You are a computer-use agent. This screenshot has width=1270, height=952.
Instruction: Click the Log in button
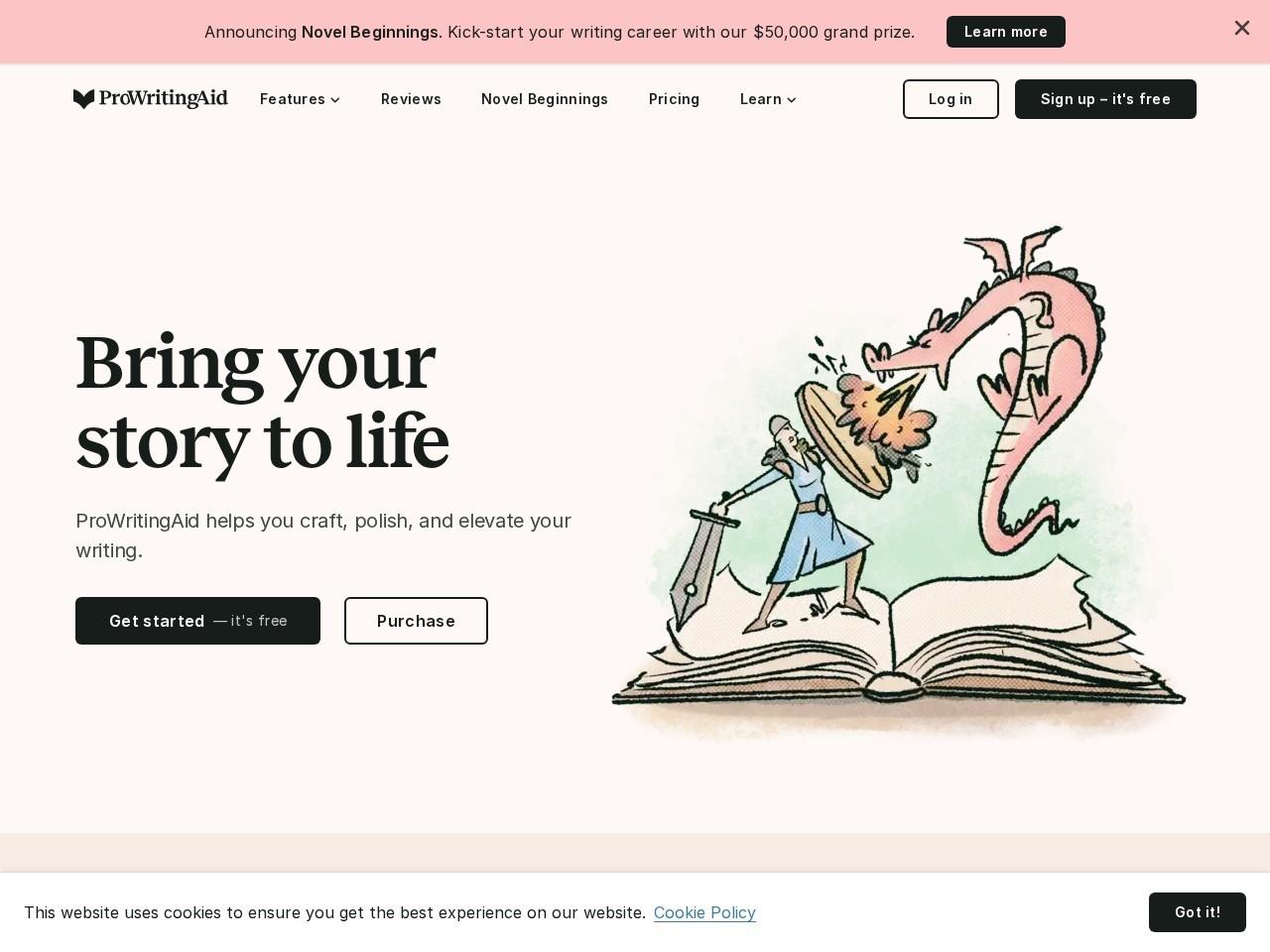[x=951, y=99]
